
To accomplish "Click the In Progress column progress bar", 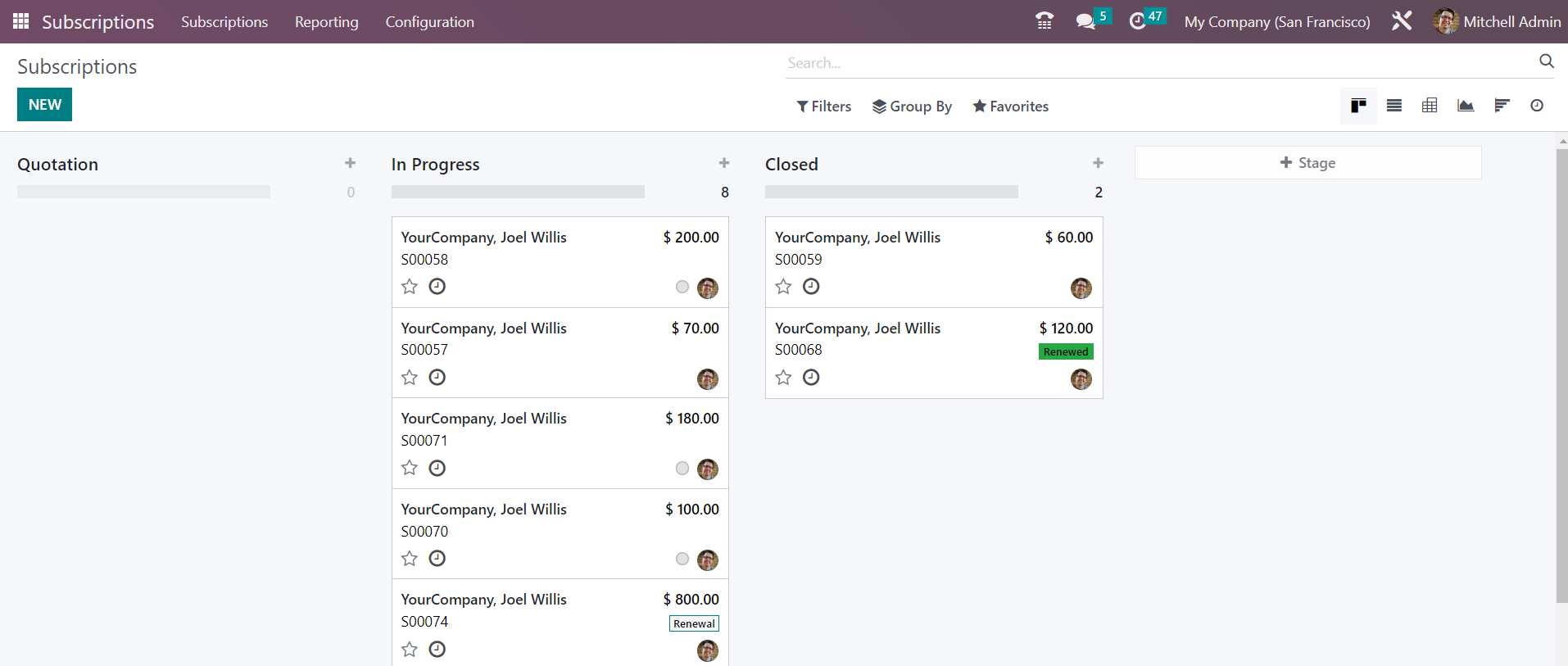I will tap(518, 192).
